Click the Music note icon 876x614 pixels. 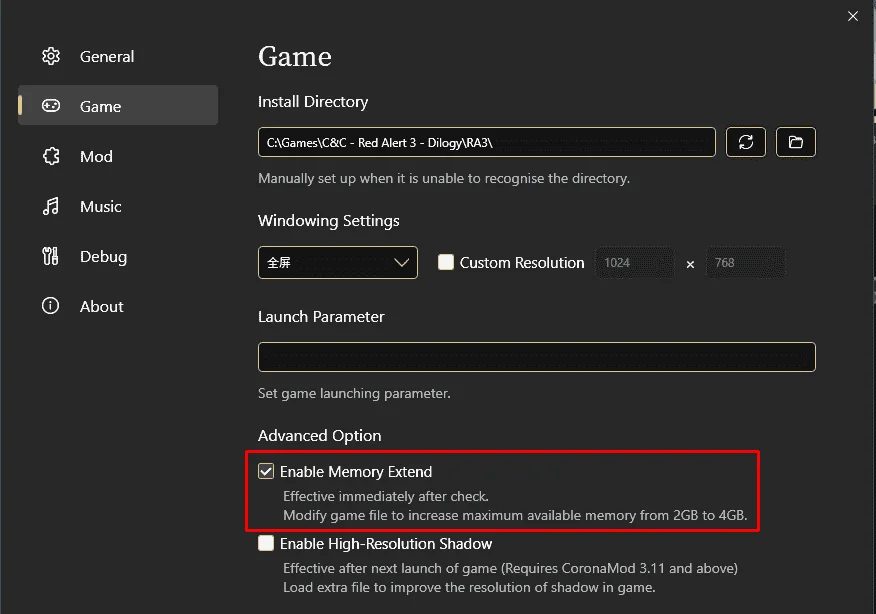(x=51, y=206)
